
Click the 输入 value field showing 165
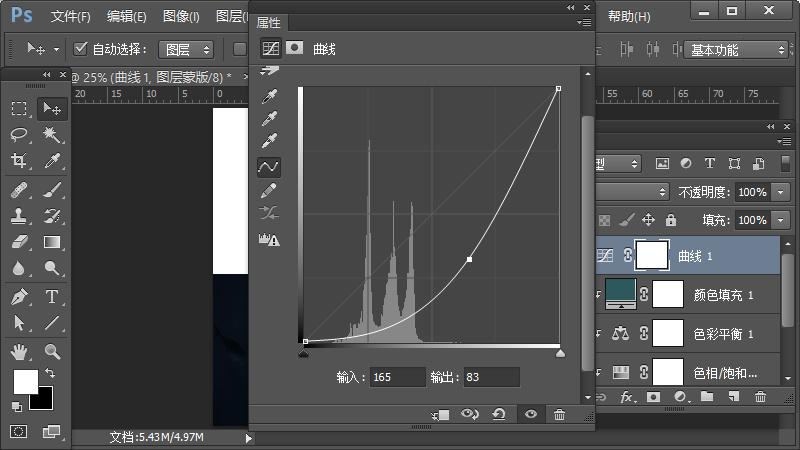tap(397, 377)
